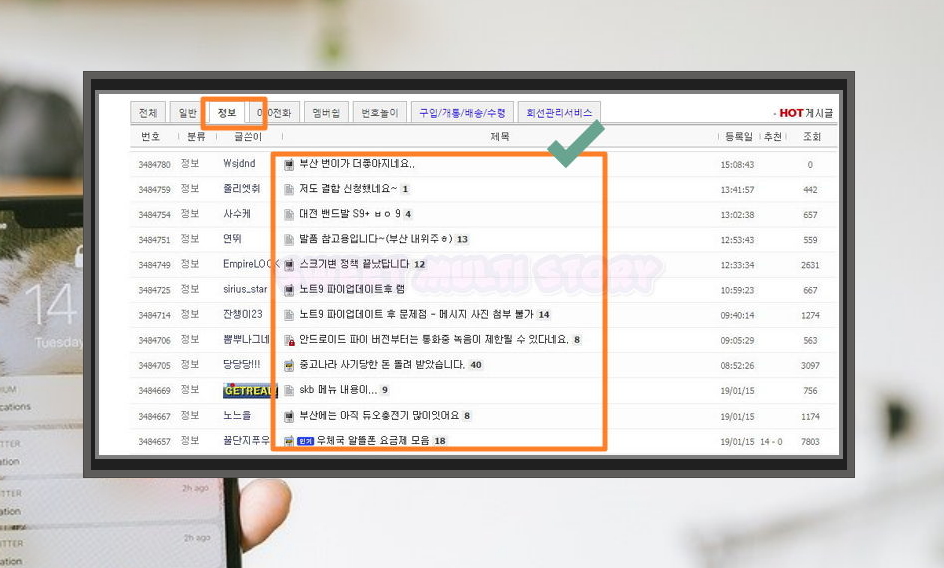Viewport: 944px width, 568px height.
Task: Click view count 7803
Action: point(810,442)
